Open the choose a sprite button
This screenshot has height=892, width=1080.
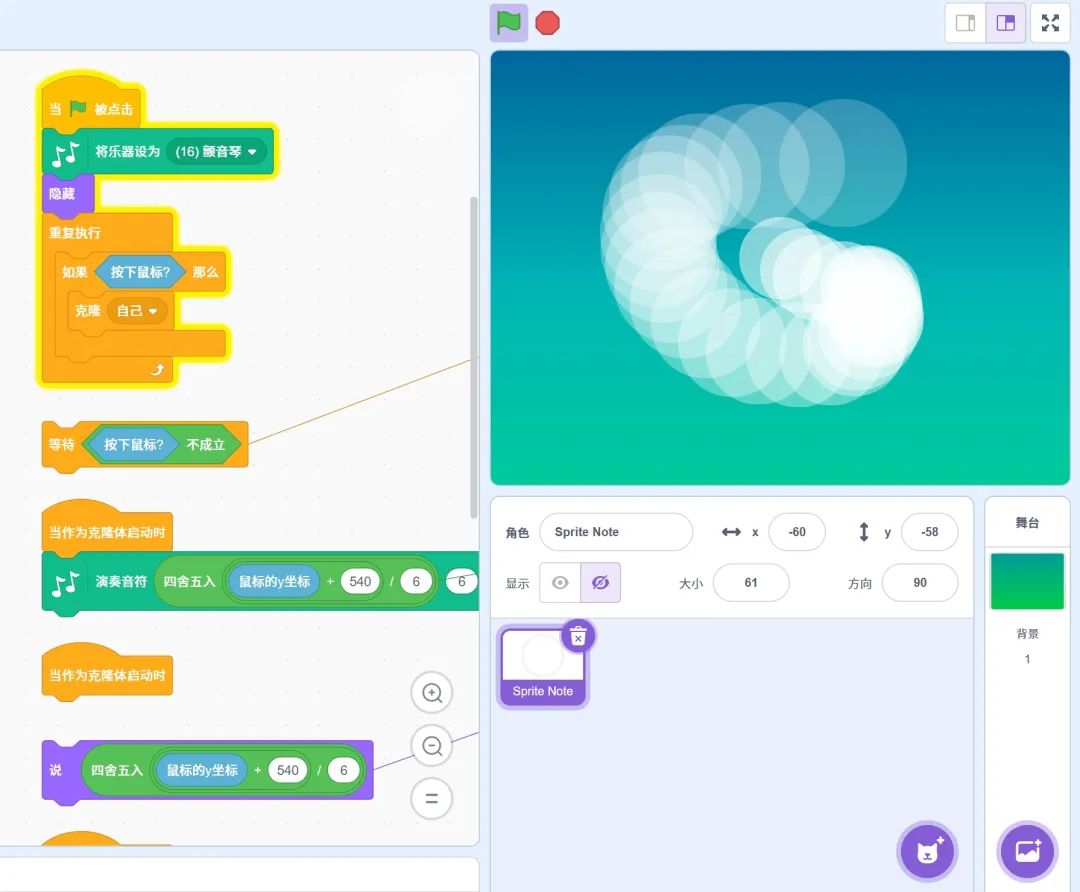(928, 851)
